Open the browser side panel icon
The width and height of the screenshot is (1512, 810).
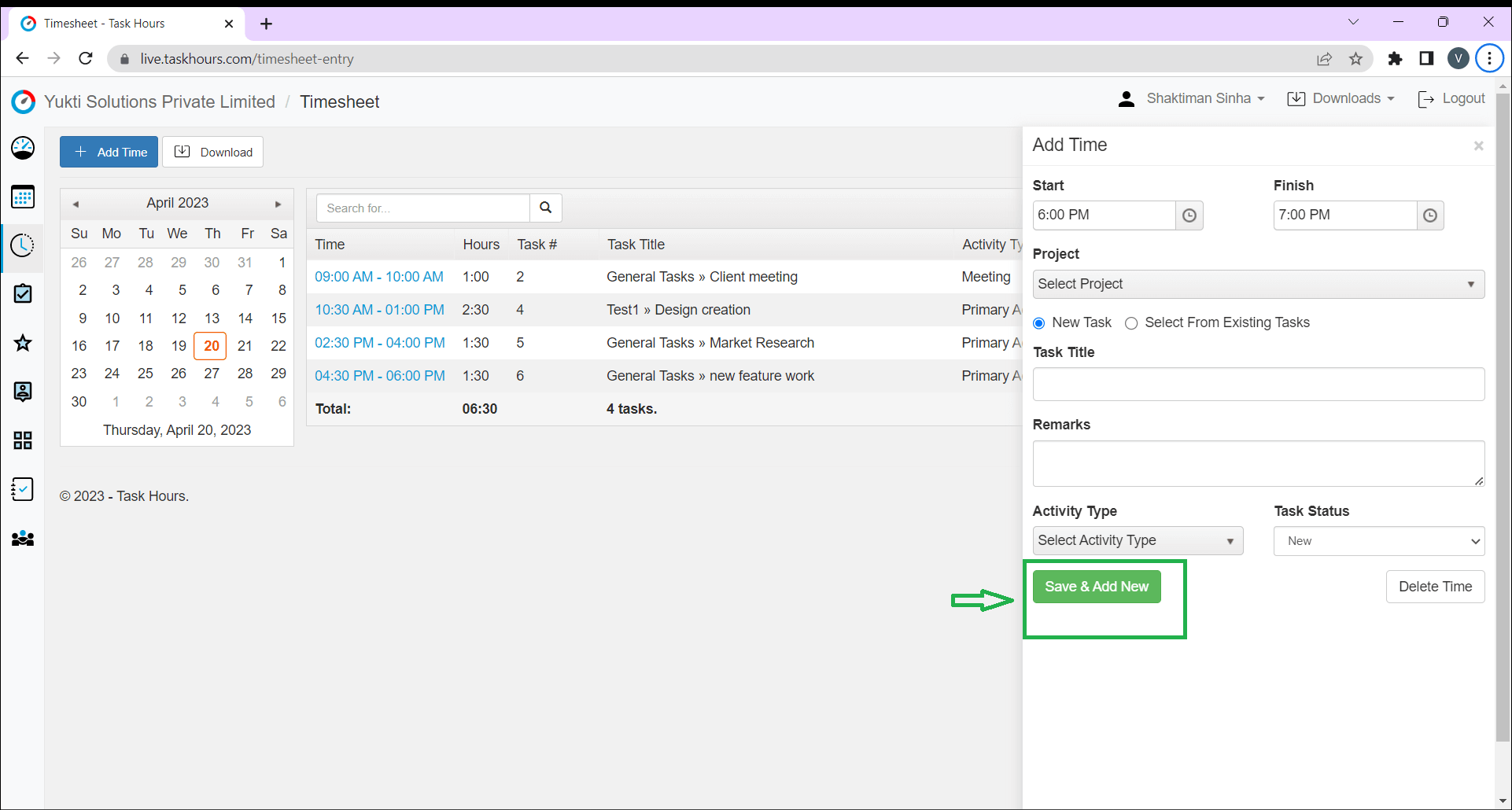[x=1426, y=58]
